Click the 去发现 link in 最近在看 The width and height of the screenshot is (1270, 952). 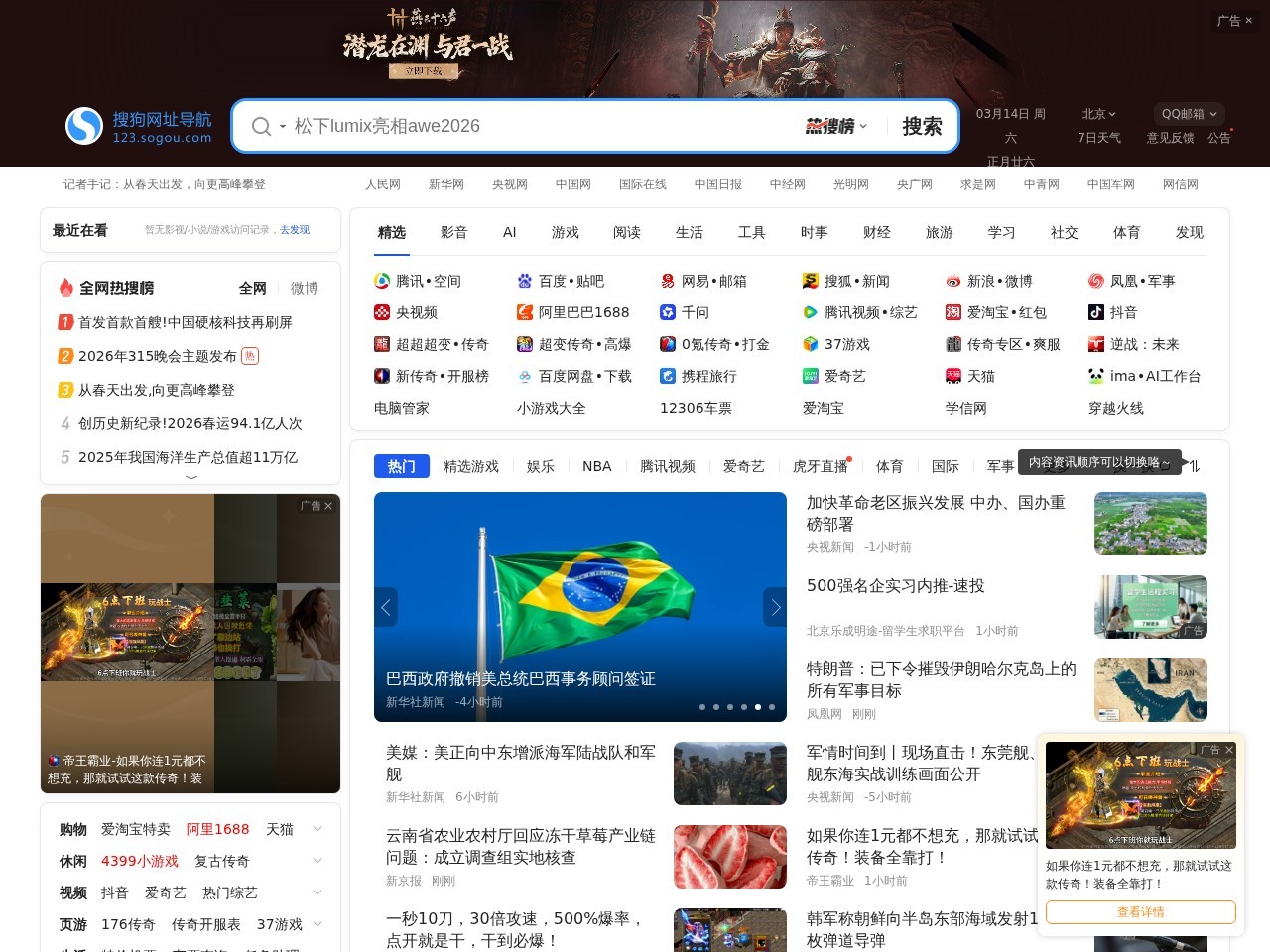[x=295, y=230]
